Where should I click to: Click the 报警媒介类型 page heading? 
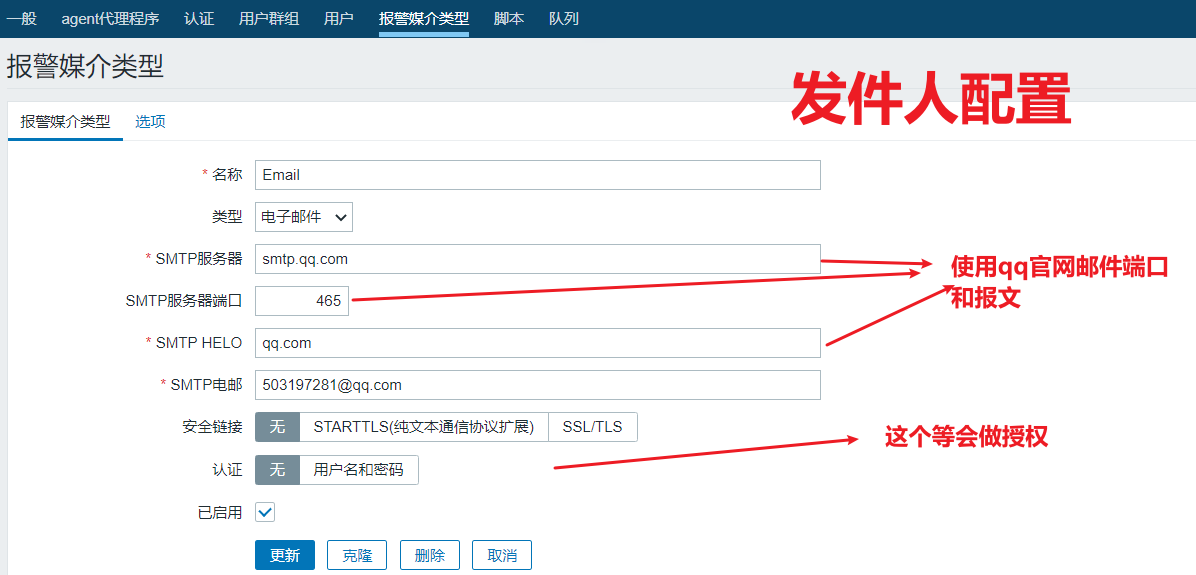[x=85, y=67]
